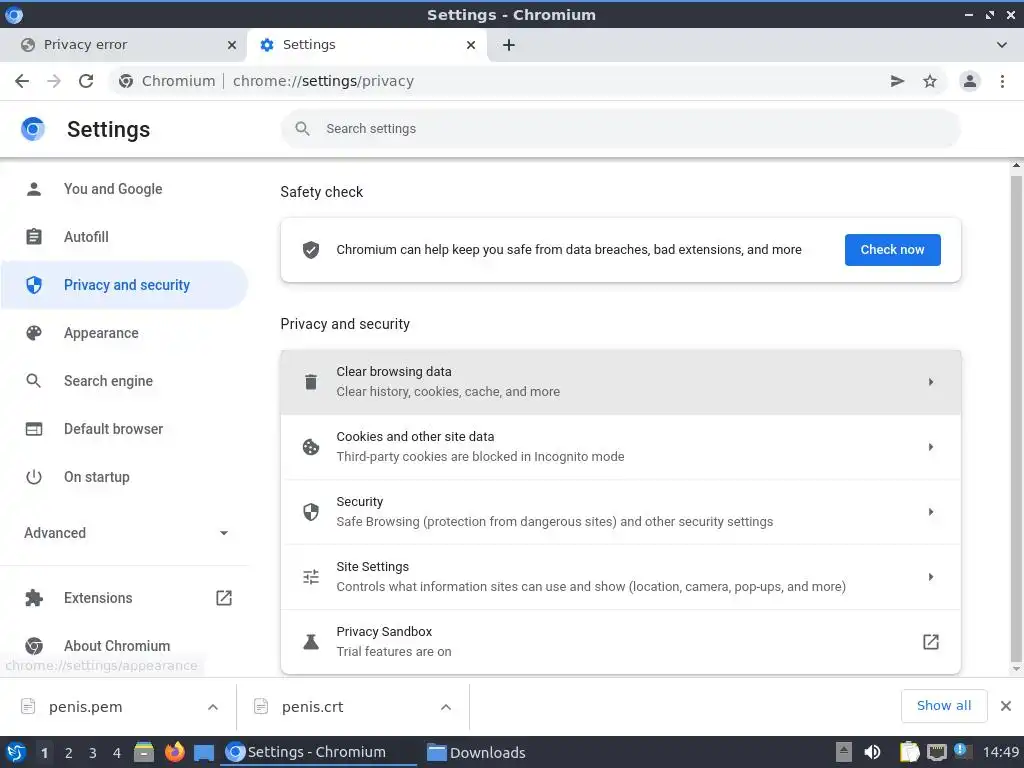
Task: Click the sliders icon beside Site Settings
Action: [x=311, y=577]
